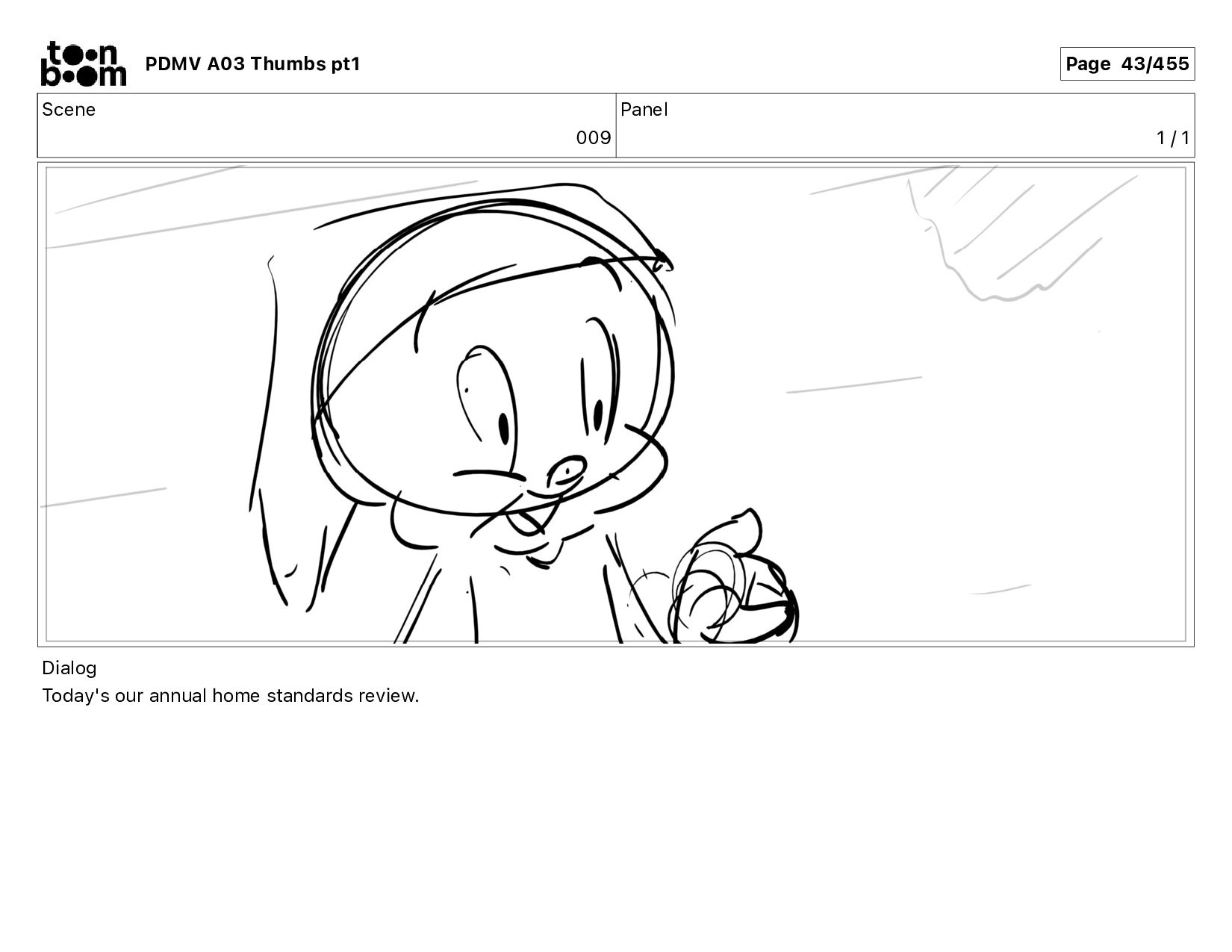Click the 'Scene' header label

click(69, 110)
